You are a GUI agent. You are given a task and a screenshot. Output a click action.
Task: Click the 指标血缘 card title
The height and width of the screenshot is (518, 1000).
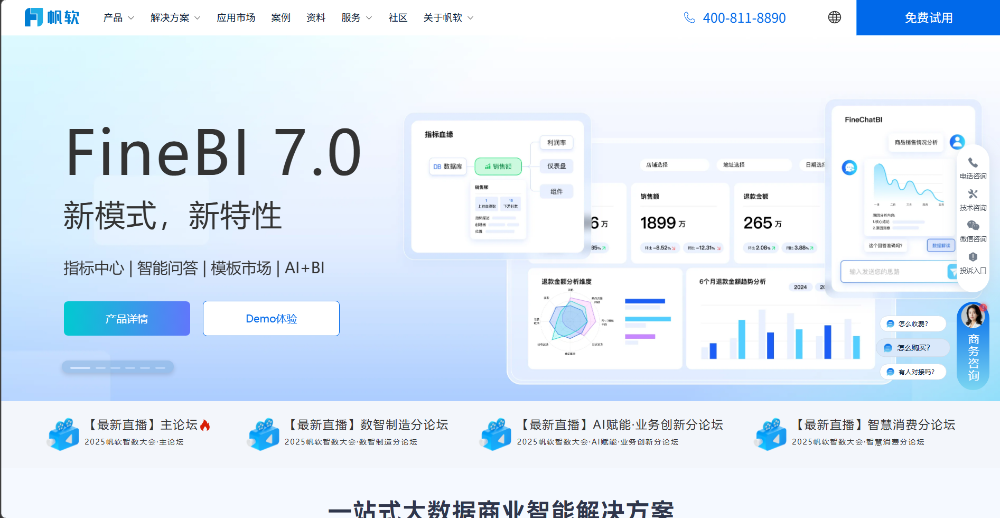point(439,134)
